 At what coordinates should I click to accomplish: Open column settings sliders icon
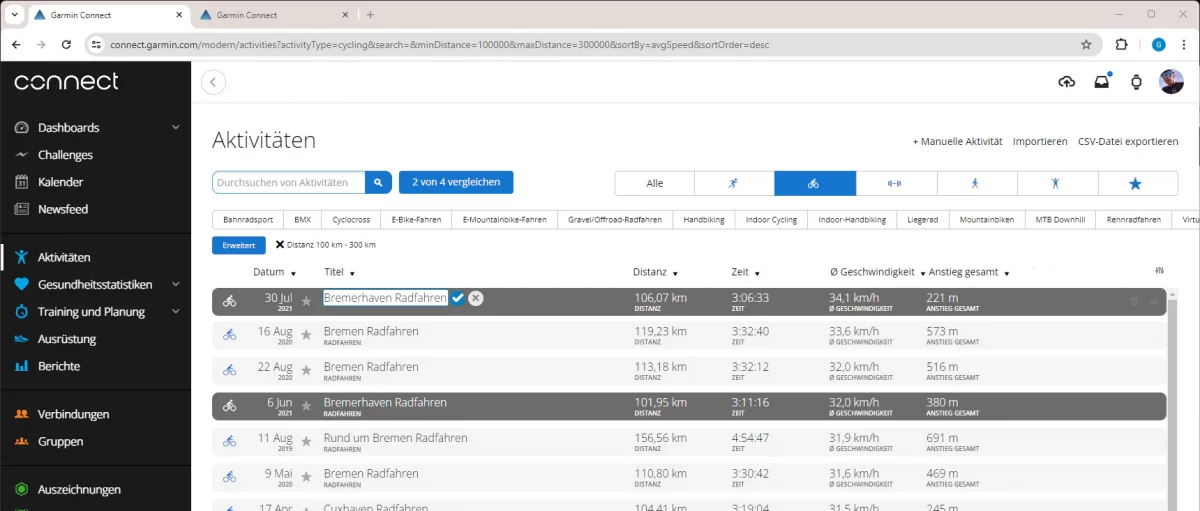(x=1159, y=271)
